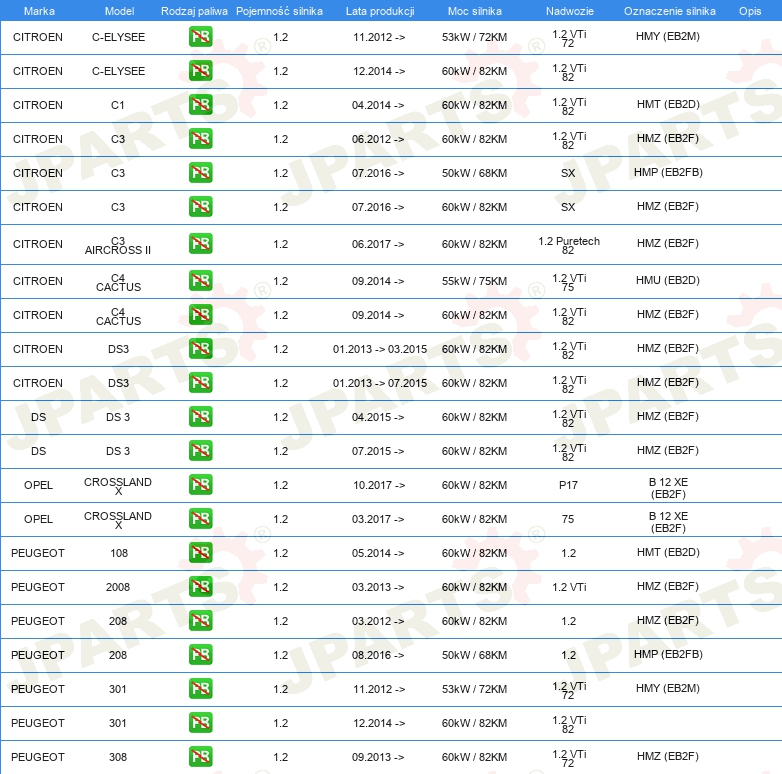782x774 pixels.
Task: Select 'HMP (EB2FB)' in the Peugeot 208 row
Action: click(668, 654)
